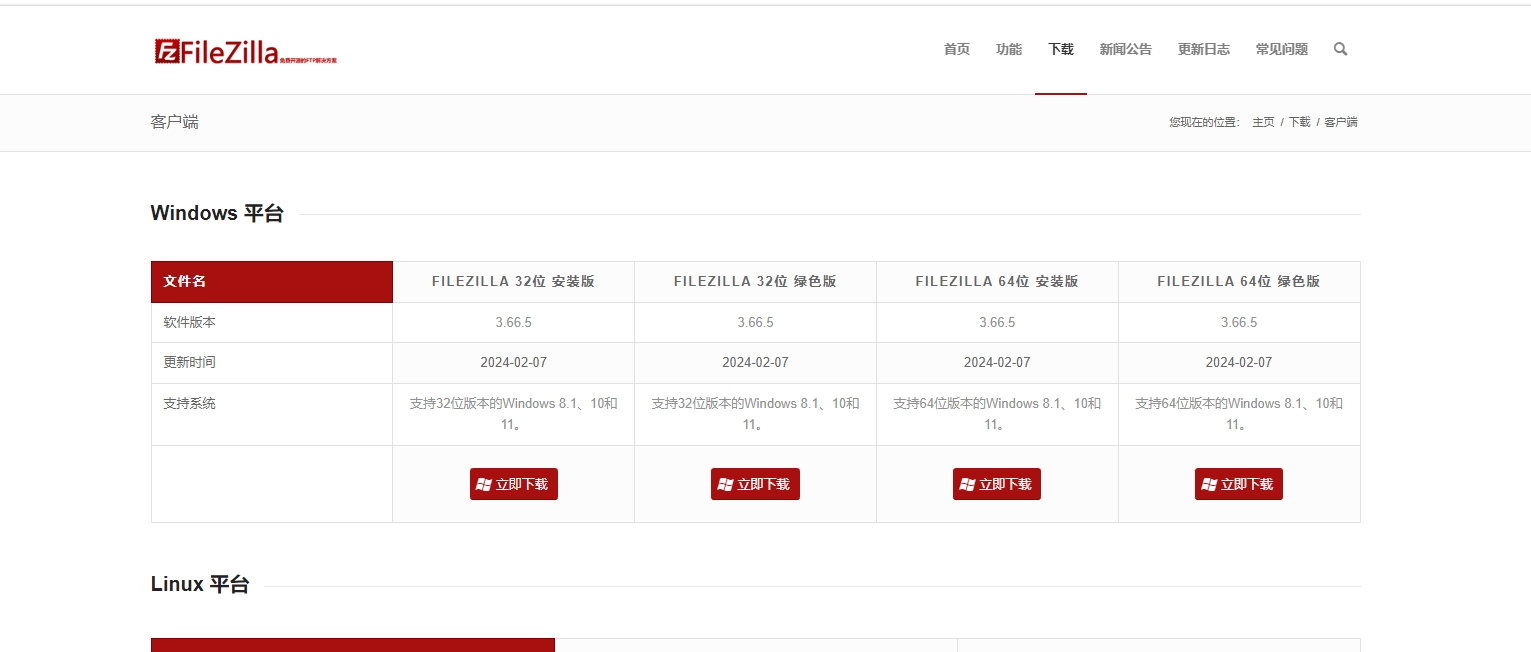Click date 2024-02-07 under 64位 安装版
This screenshot has width=1531, height=652.
click(x=997, y=363)
